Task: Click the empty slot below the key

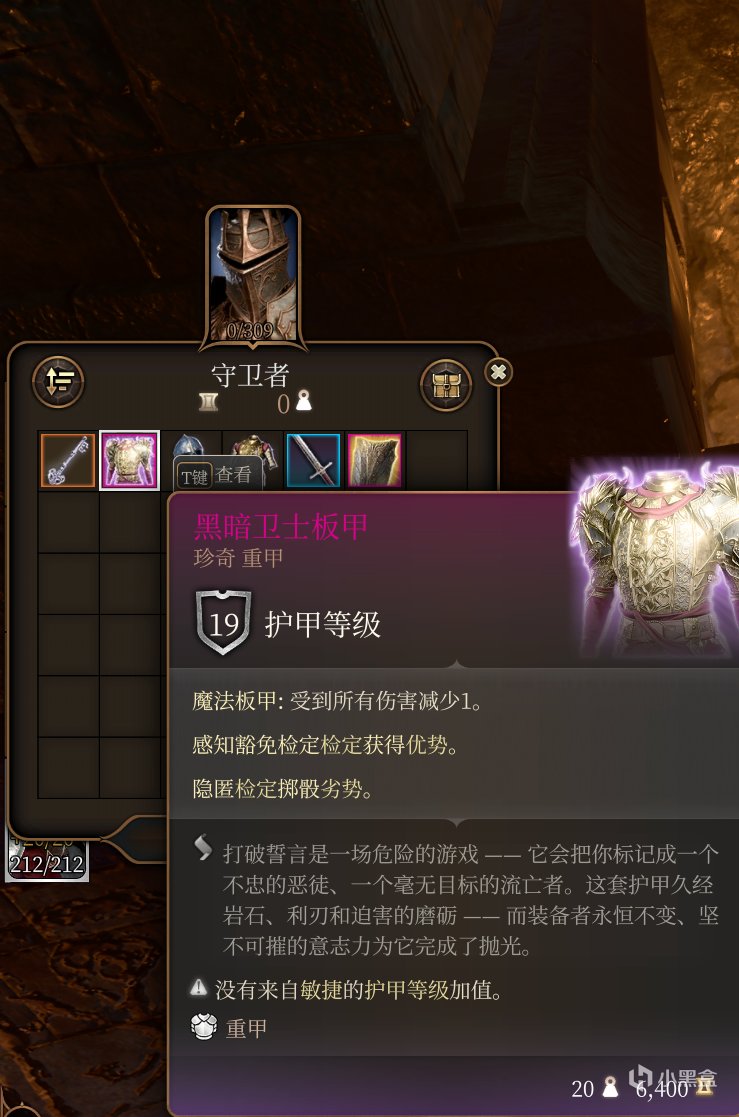Action: click(x=68, y=522)
